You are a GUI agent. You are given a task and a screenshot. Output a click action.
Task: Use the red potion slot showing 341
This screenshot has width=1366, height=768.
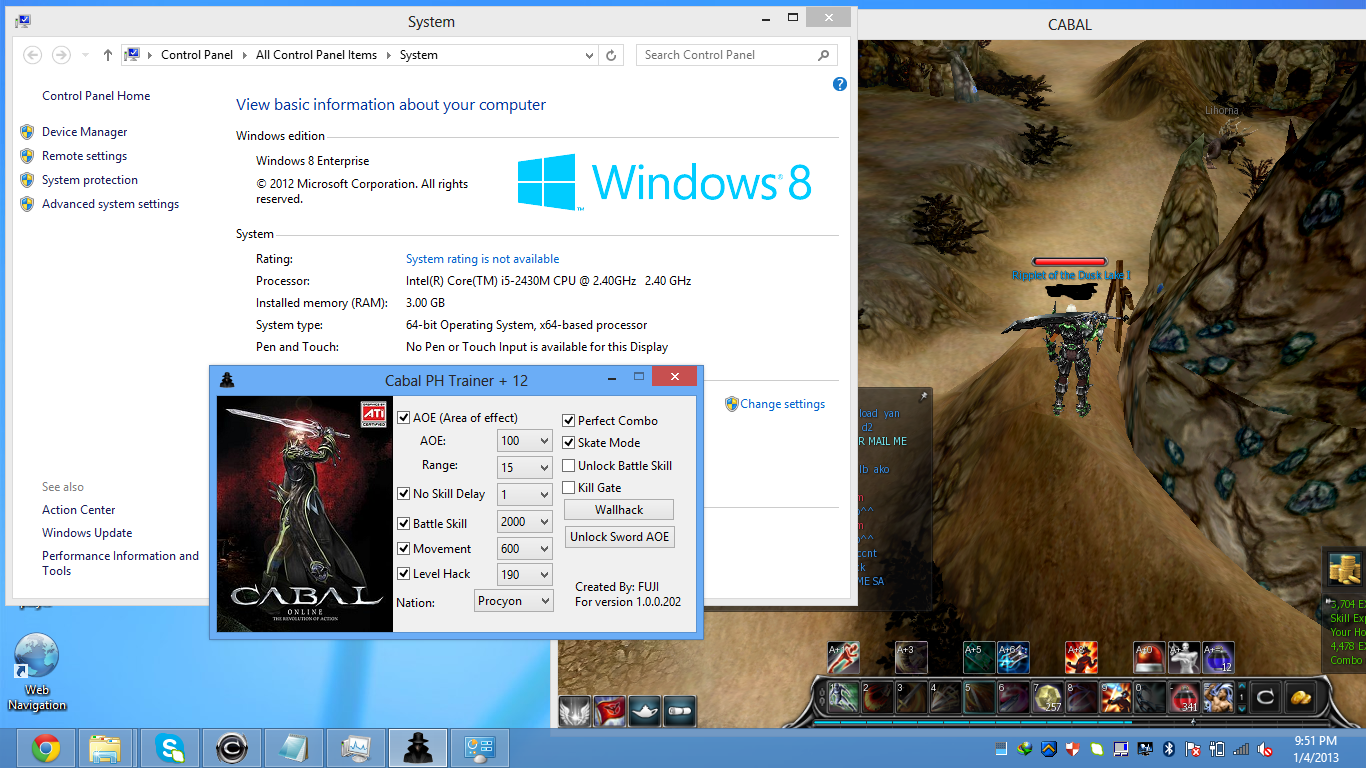(x=1184, y=696)
